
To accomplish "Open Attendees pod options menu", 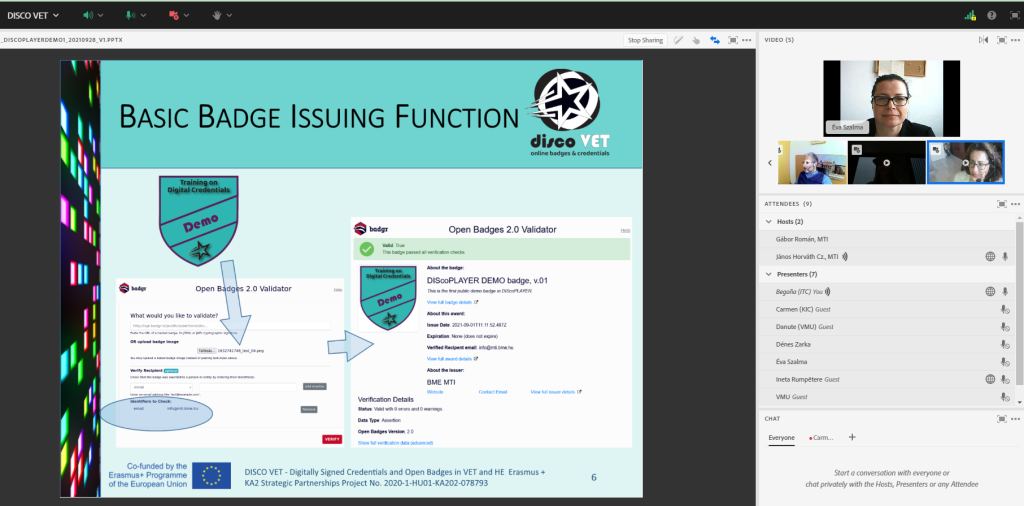I will (1017, 203).
